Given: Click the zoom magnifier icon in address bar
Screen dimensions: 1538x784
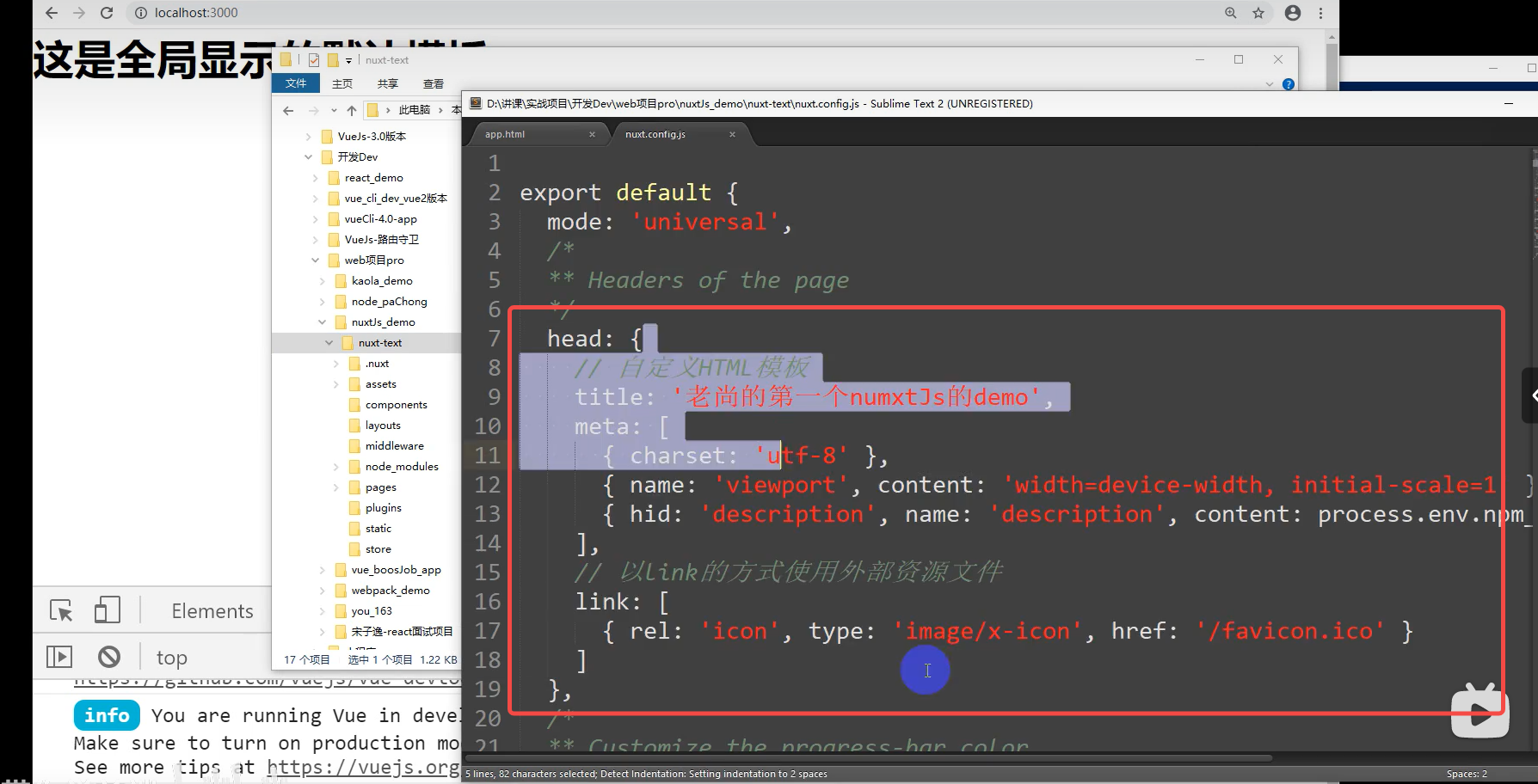Looking at the screenshot, I should point(1231,13).
